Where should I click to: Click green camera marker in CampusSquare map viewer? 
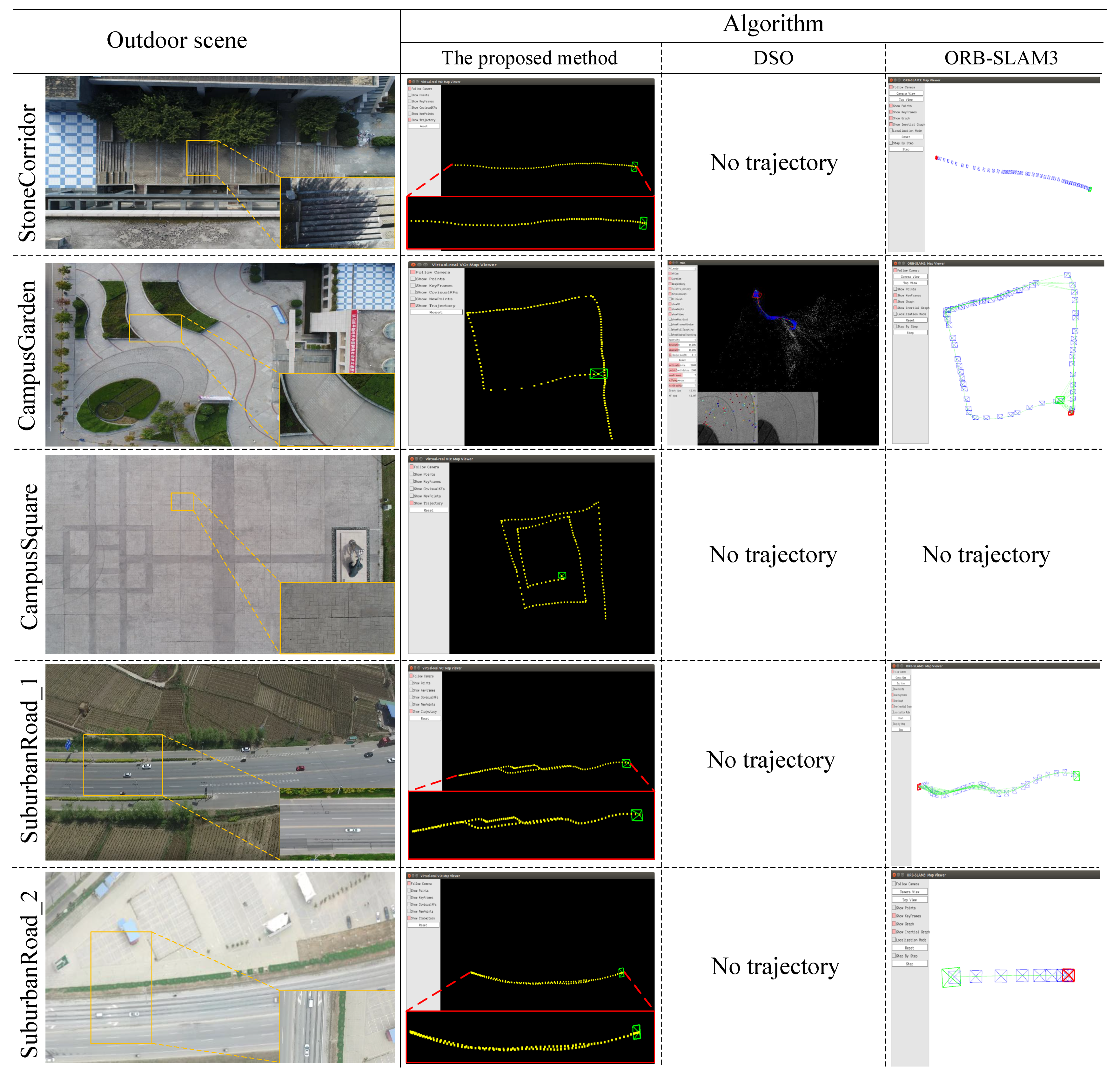(x=562, y=576)
